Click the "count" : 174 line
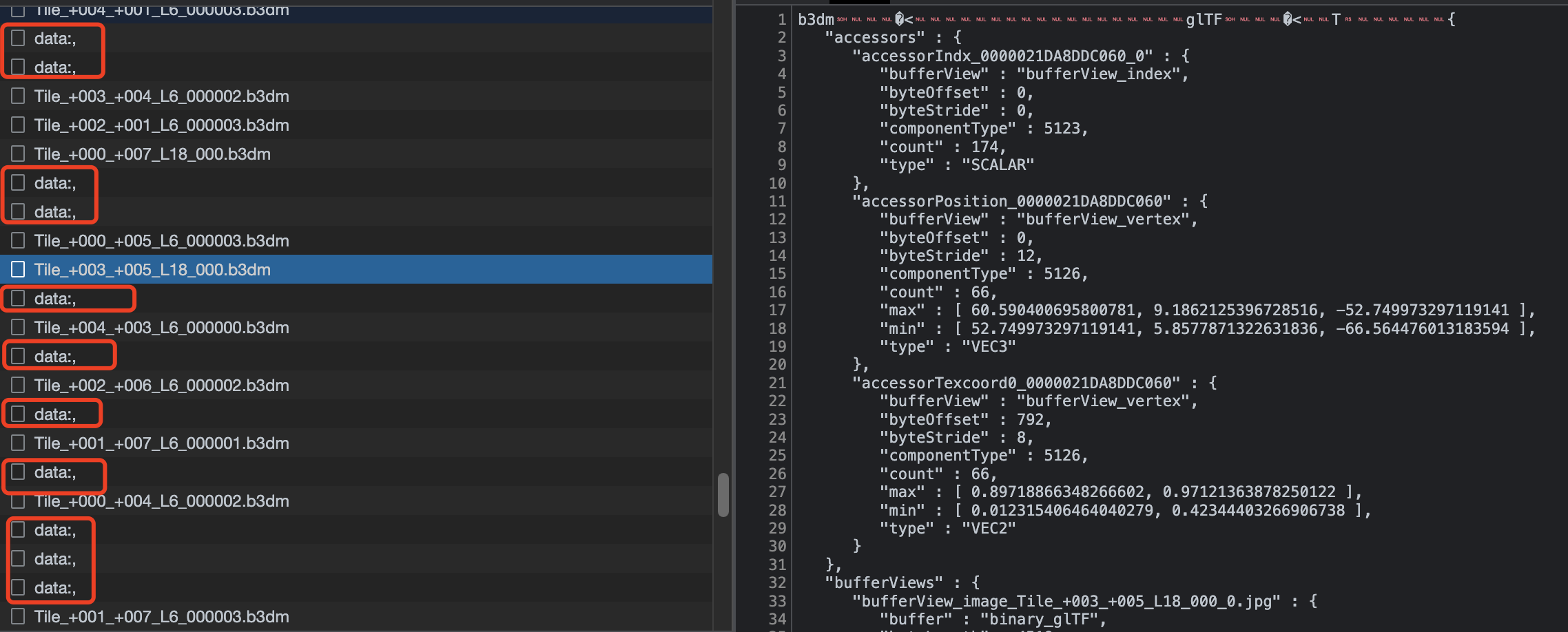This screenshot has height=632, width=1568. point(943,147)
